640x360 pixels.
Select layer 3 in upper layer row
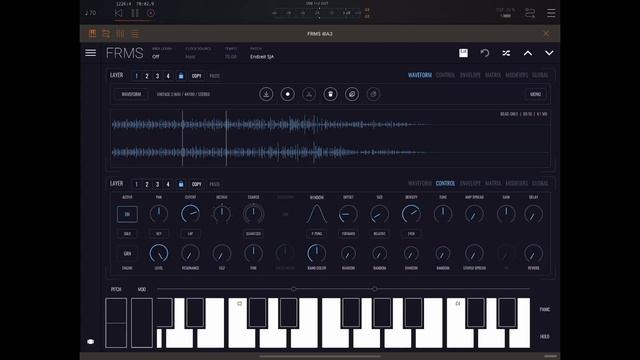coord(158,76)
